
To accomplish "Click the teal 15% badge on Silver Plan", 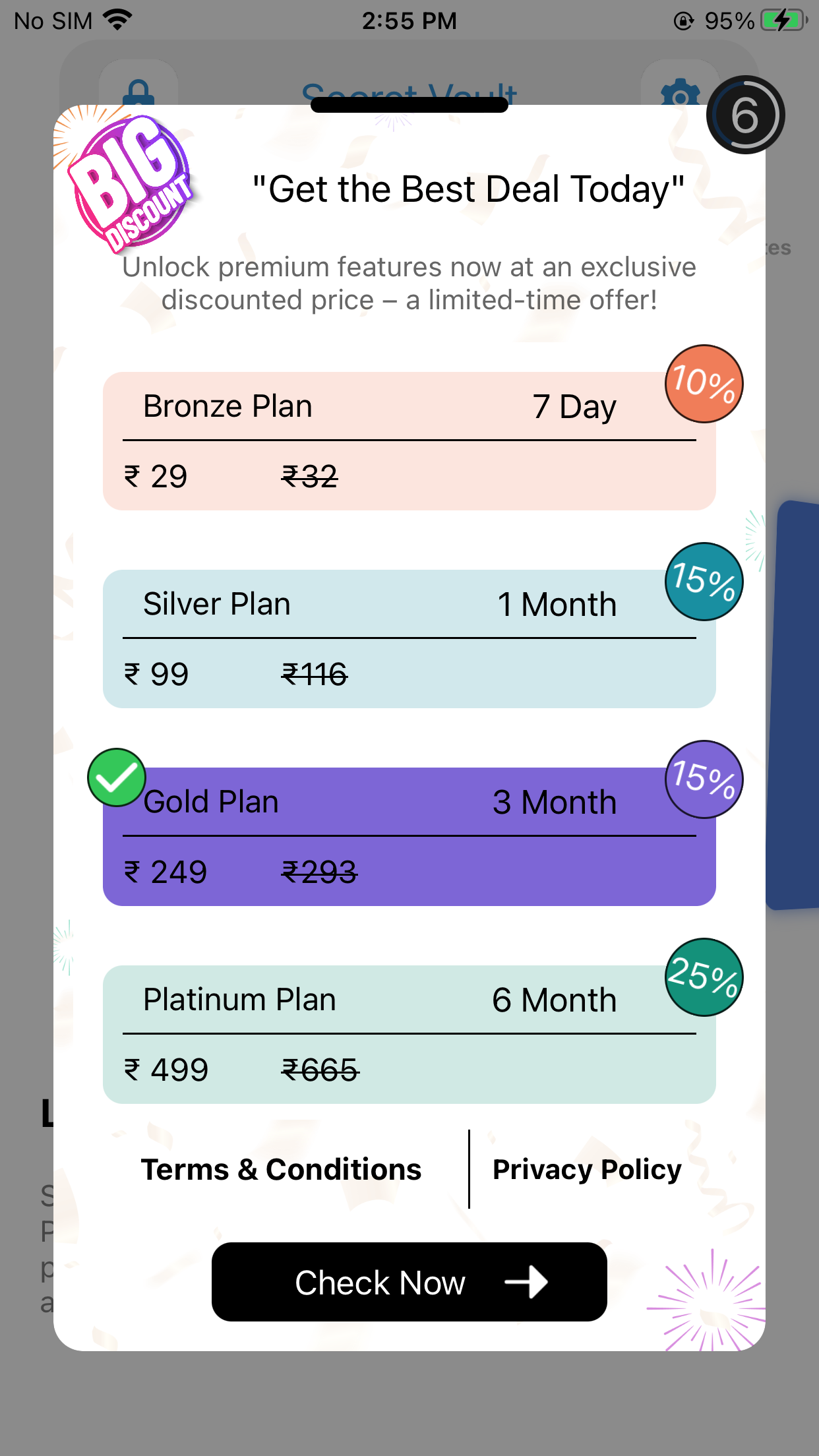I will click(704, 582).
